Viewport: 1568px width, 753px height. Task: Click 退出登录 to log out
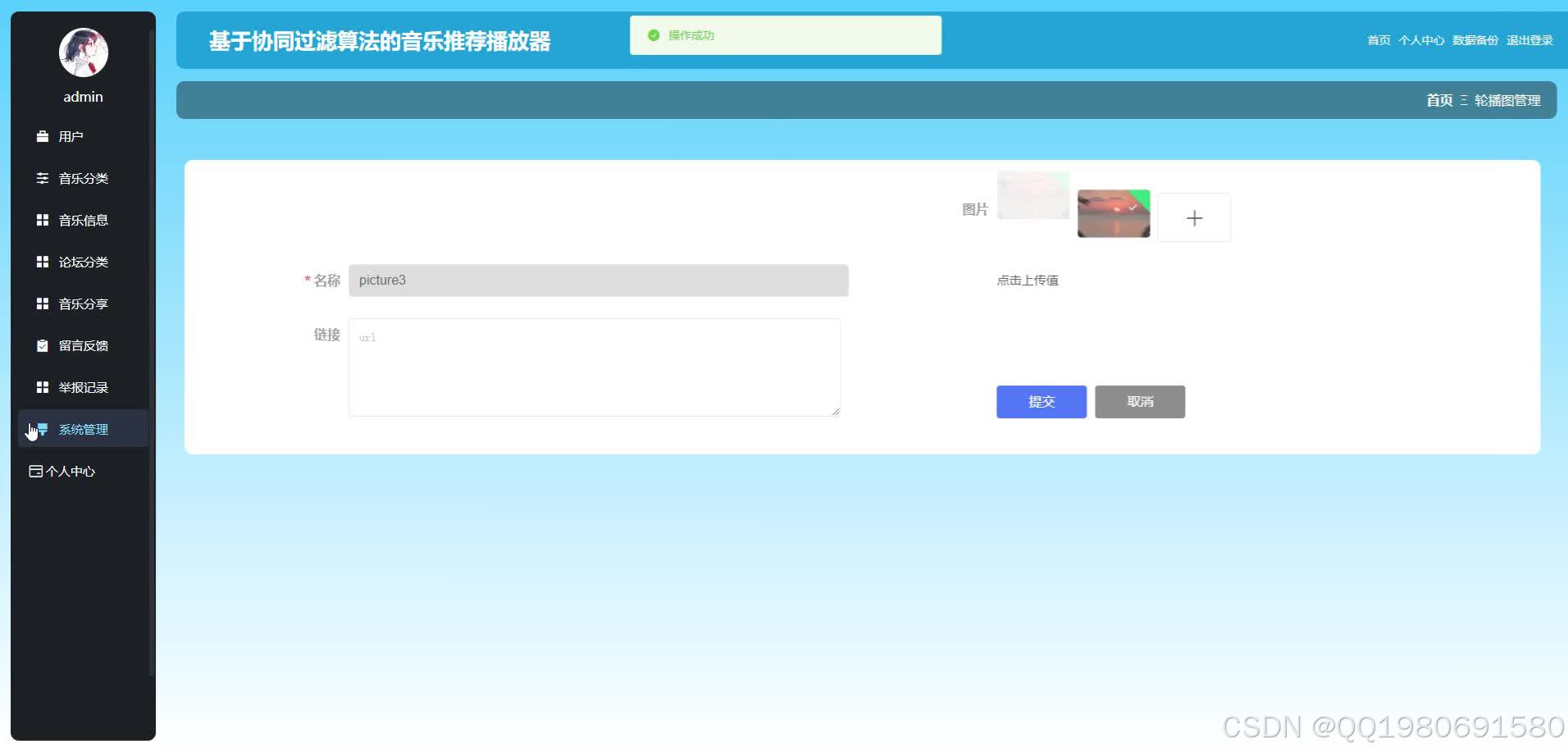point(1529,39)
